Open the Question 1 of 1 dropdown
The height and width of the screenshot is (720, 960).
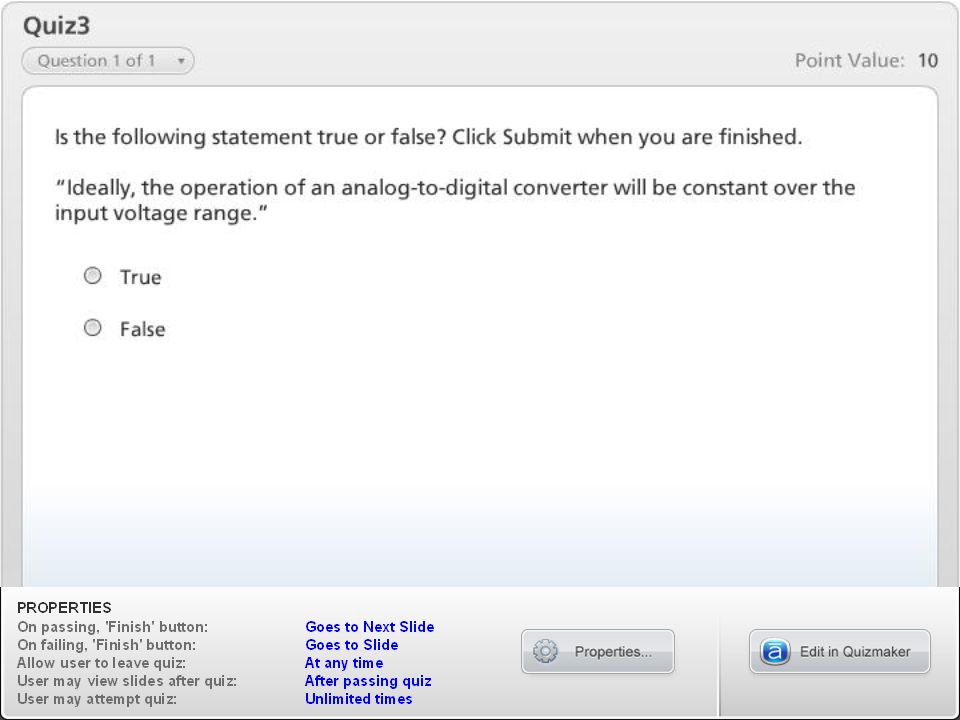tap(108, 61)
